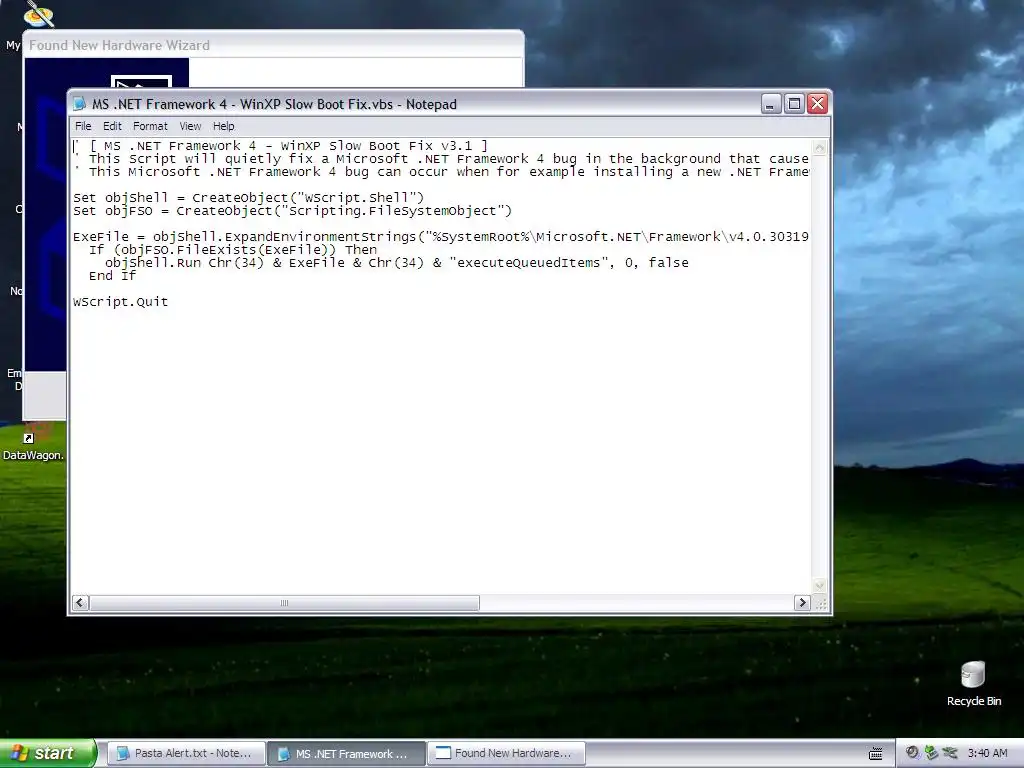Open the View menu in Notepad

click(x=190, y=126)
